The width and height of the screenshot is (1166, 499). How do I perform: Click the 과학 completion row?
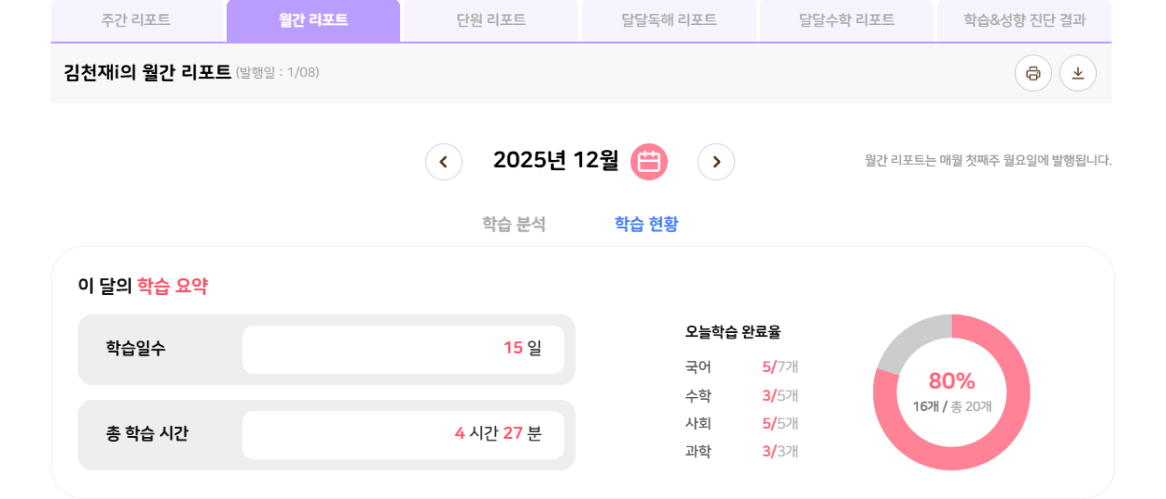(741, 451)
